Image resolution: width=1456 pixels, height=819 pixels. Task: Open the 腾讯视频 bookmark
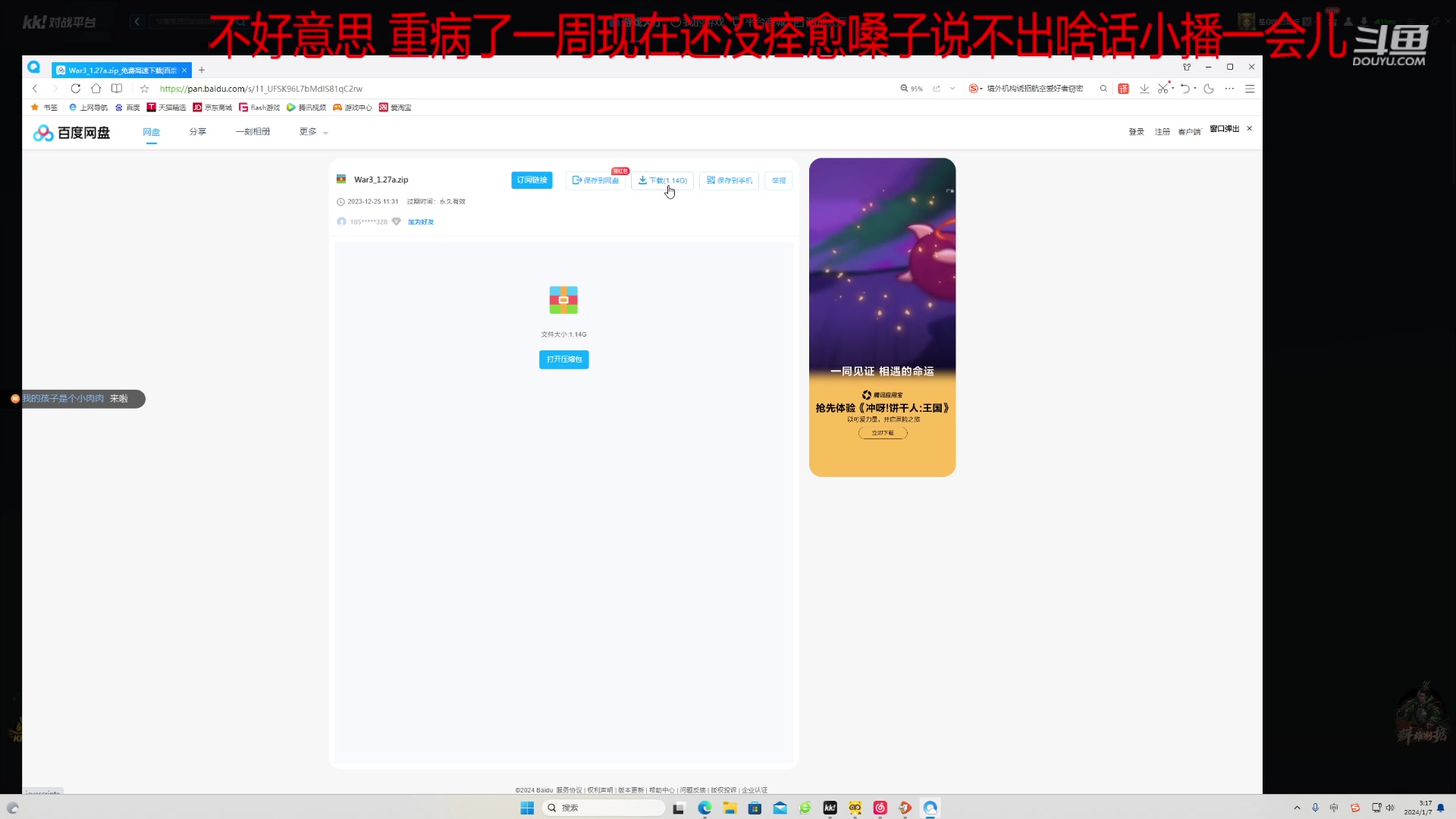(x=306, y=108)
